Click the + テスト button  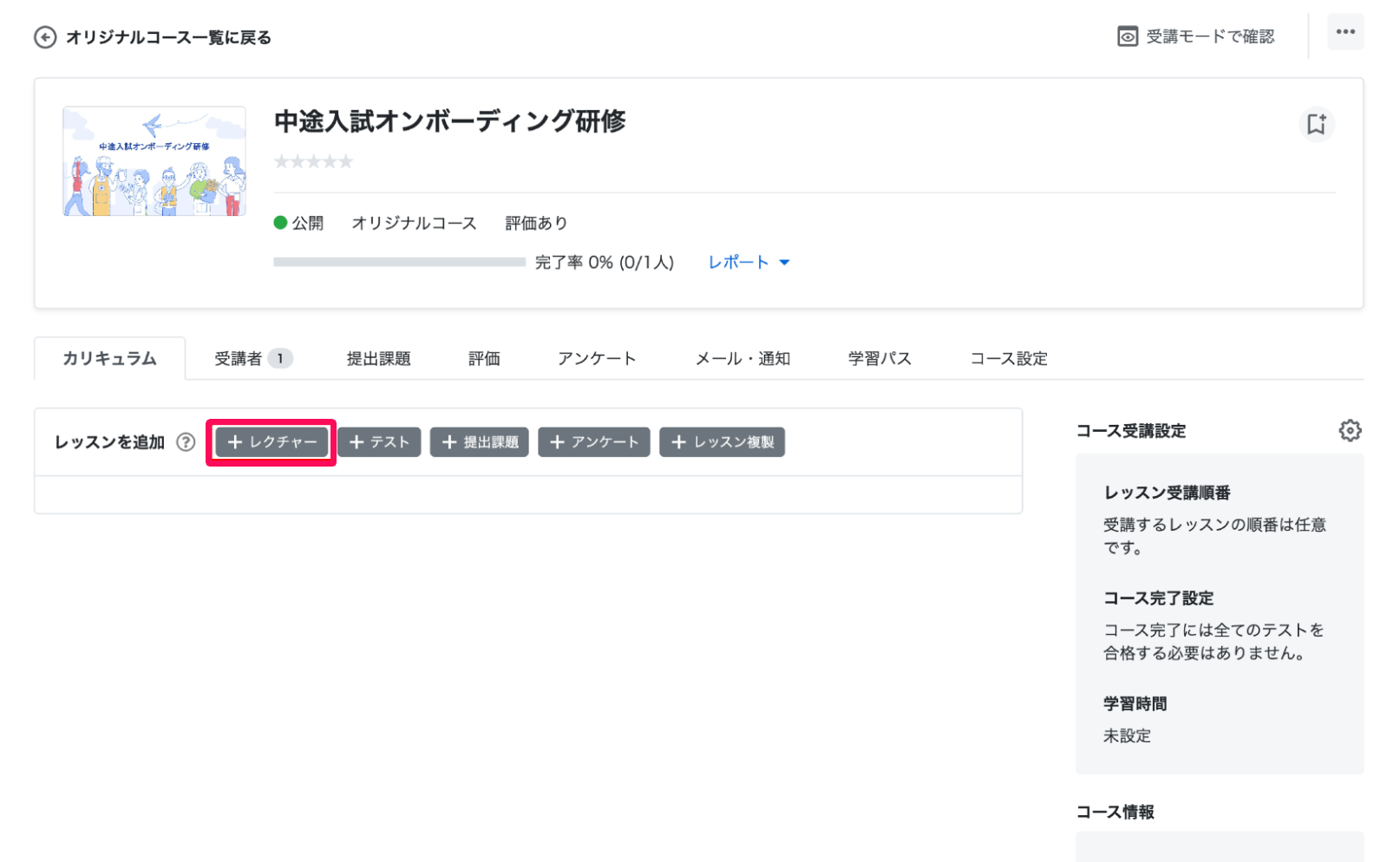(379, 442)
